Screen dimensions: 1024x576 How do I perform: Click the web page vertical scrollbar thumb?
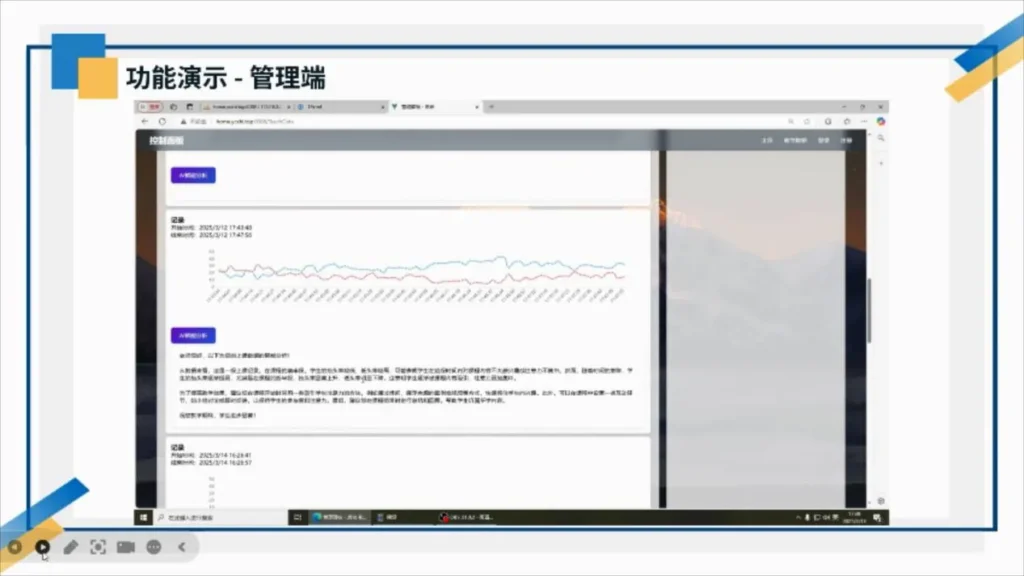click(x=869, y=310)
